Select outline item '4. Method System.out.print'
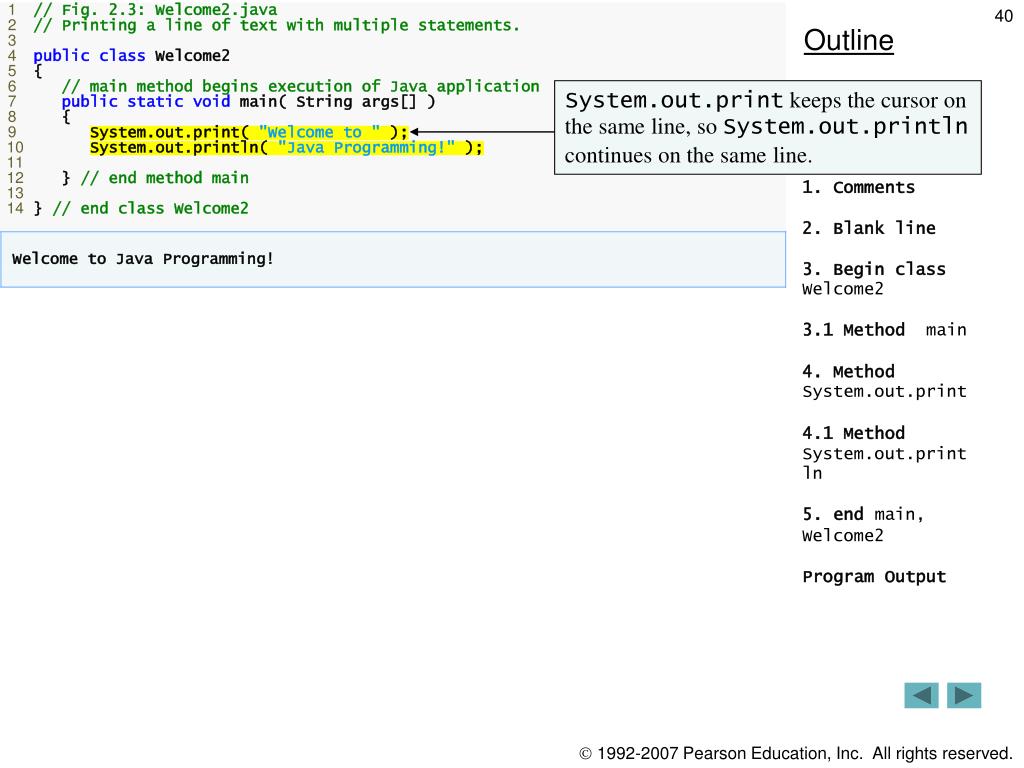Screen dimensions: 1024x768 [884, 381]
